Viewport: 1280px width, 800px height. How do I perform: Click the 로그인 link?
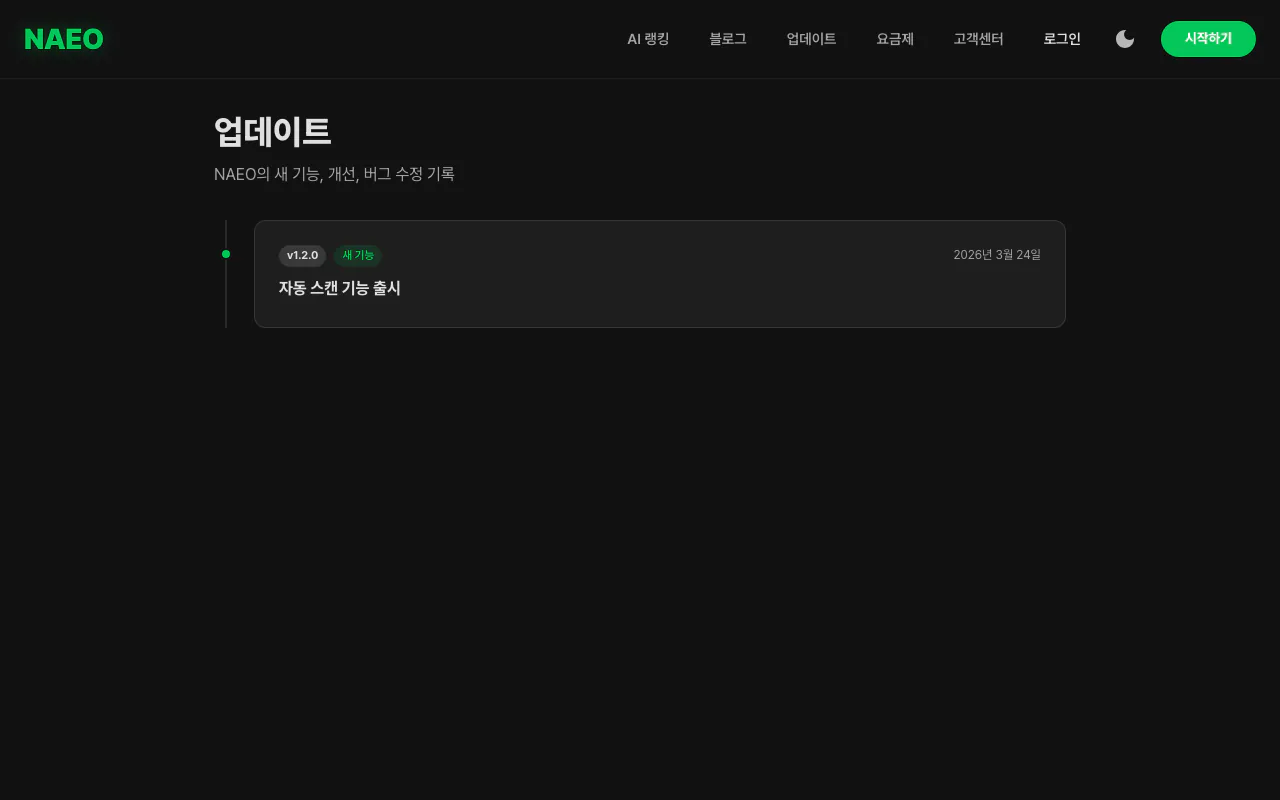point(1062,39)
